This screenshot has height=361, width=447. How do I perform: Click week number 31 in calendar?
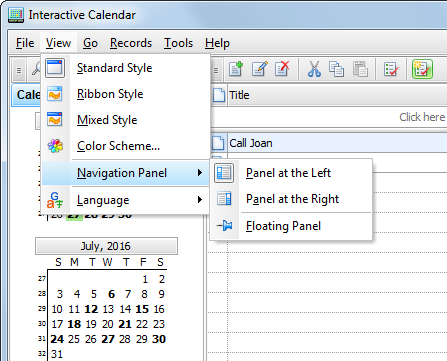(x=42, y=338)
